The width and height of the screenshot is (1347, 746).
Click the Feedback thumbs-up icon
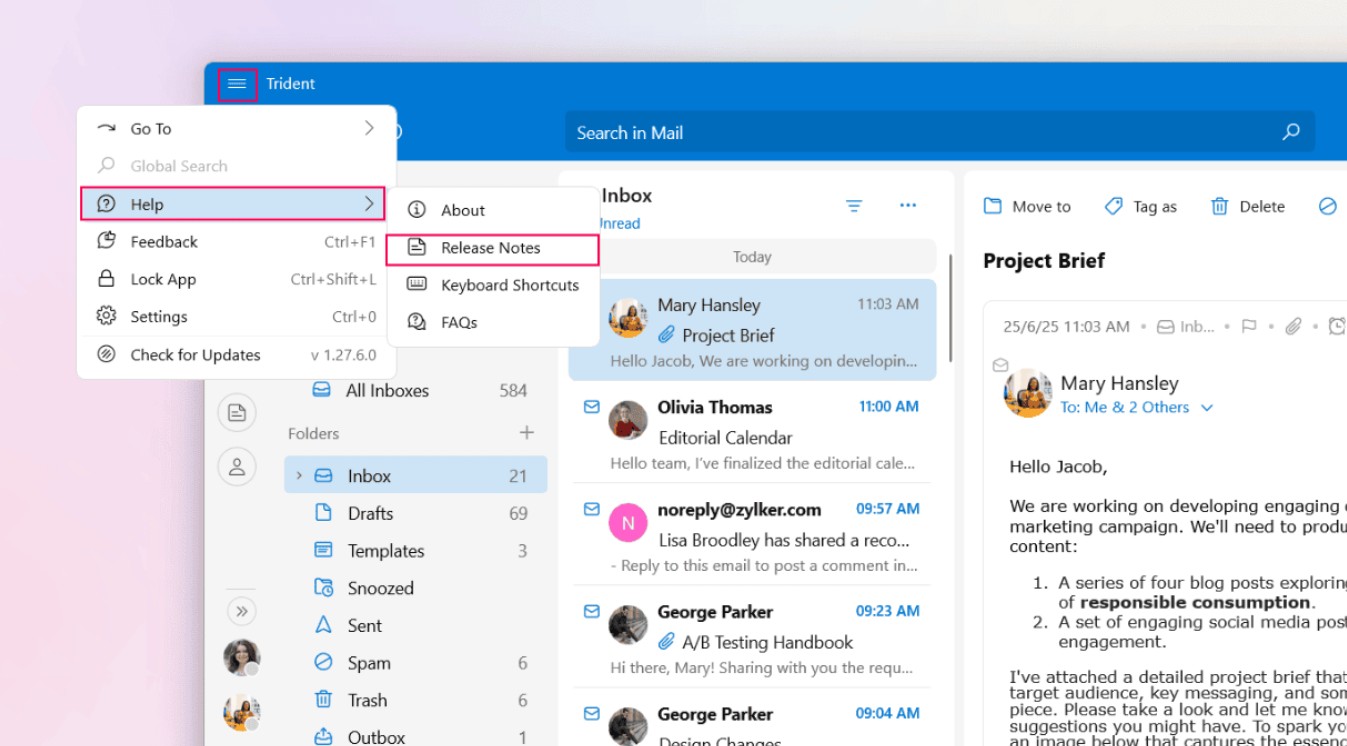point(106,241)
